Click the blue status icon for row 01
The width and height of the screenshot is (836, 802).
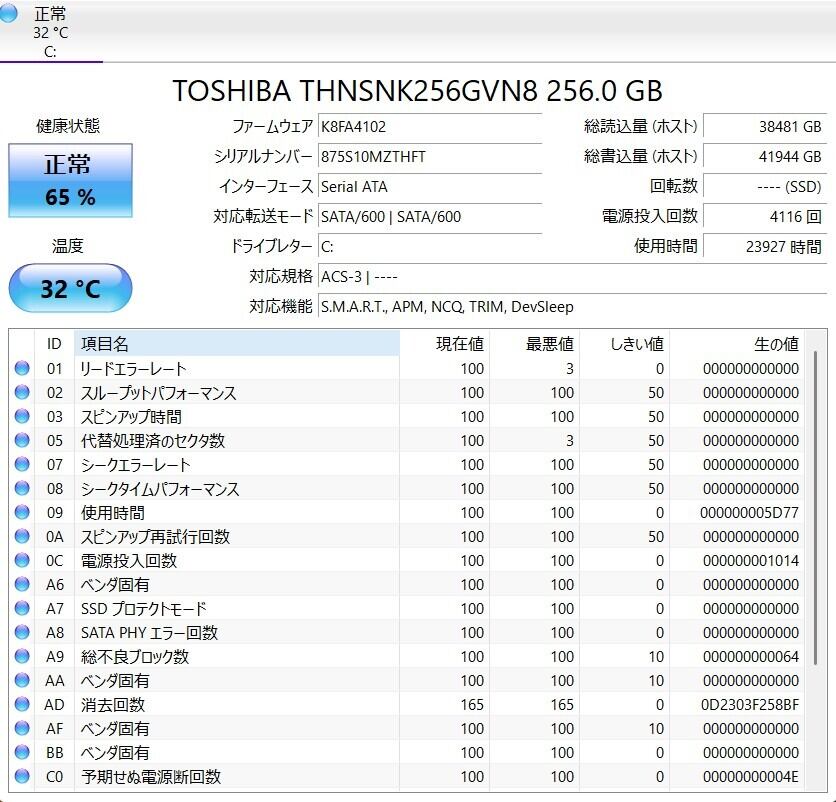coord(22,368)
